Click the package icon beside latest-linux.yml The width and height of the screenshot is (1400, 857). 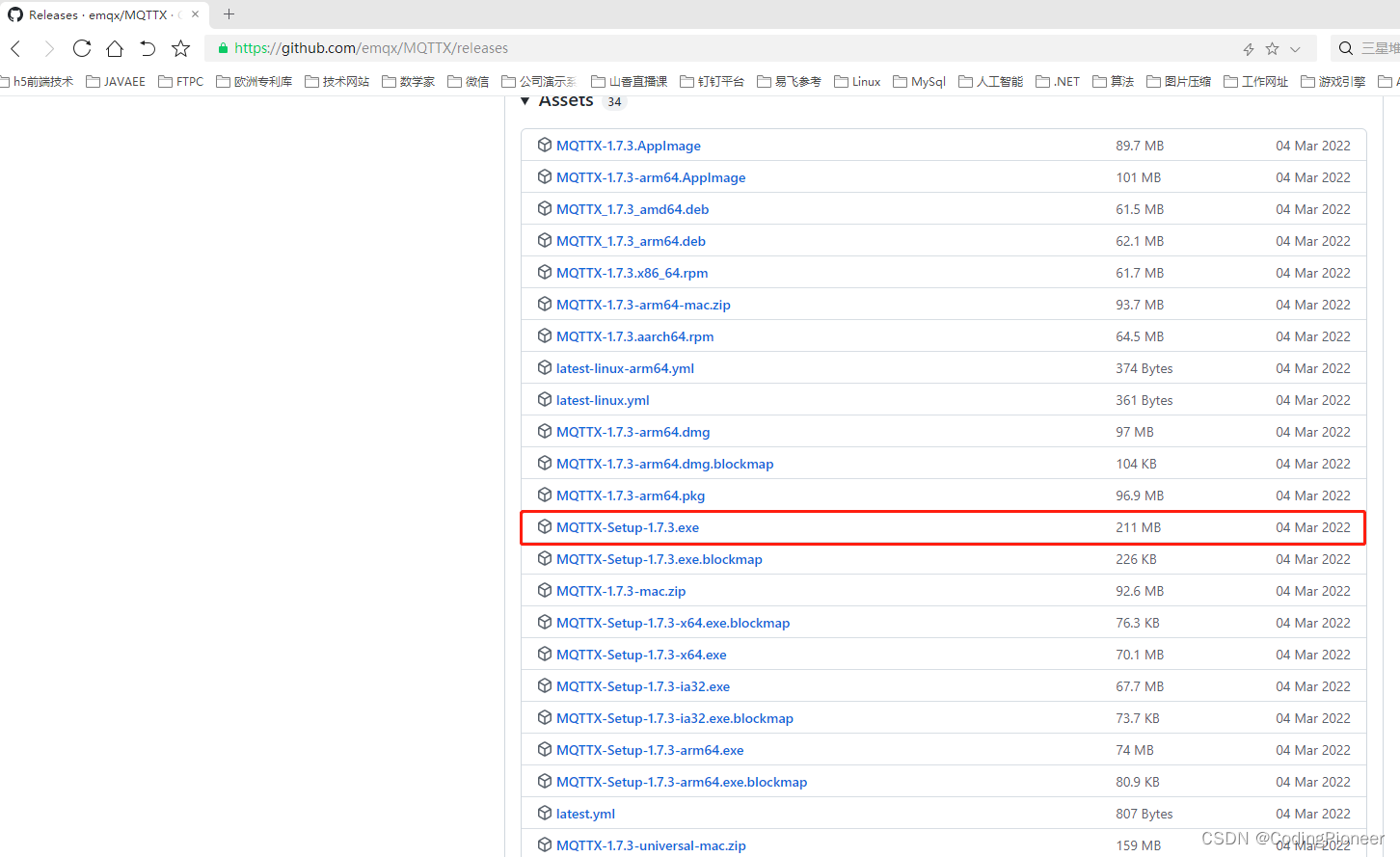(545, 399)
